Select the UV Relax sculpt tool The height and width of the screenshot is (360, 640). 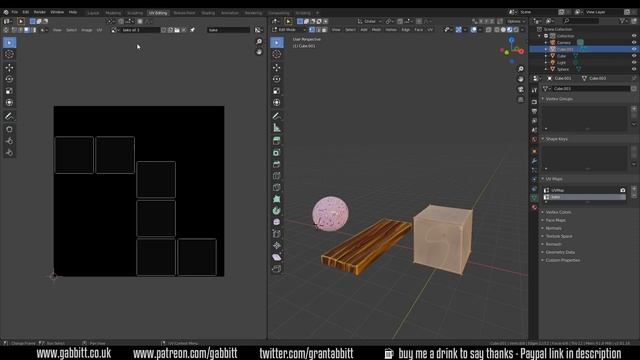9,141
